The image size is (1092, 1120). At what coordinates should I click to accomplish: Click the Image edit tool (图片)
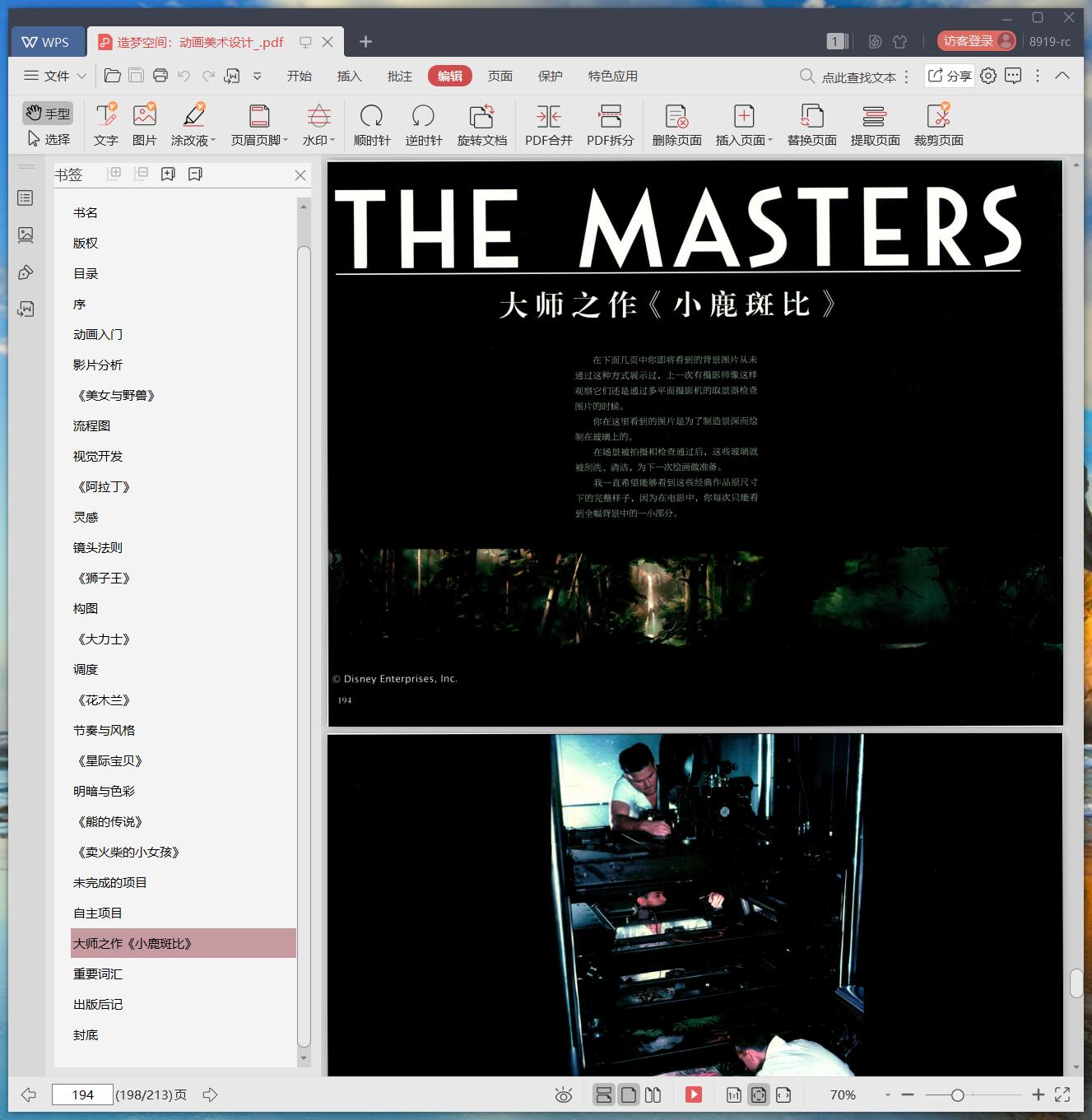tap(145, 125)
